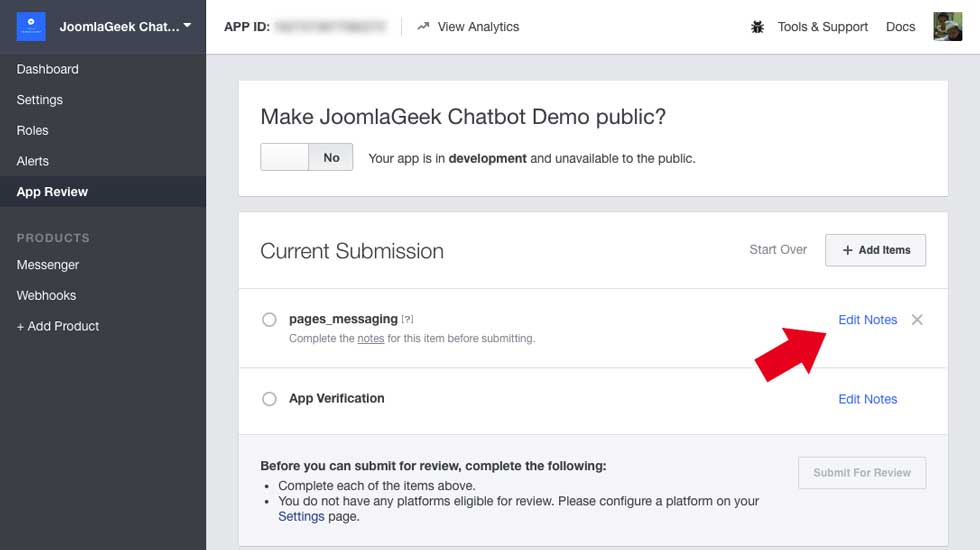Open Tools & Support menu
This screenshot has height=550, width=980.
tap(822, 27)
